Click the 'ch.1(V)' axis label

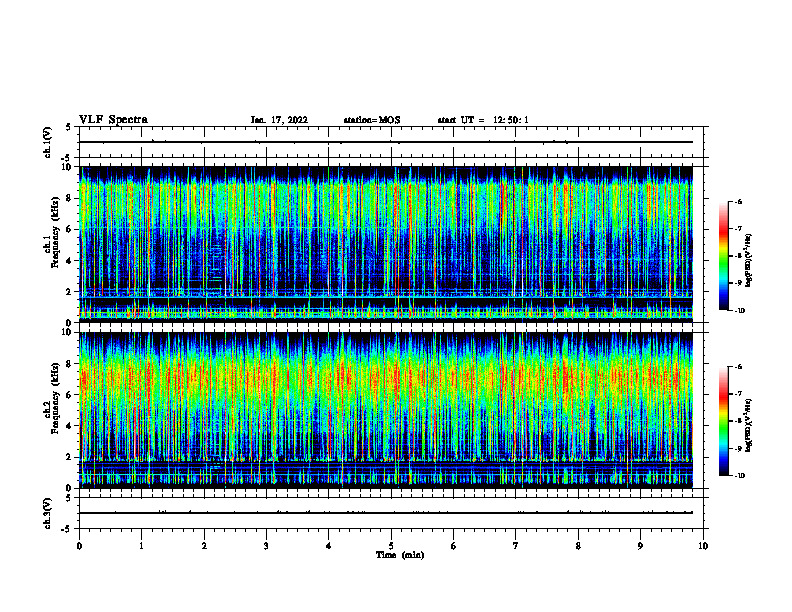click(x=47, y=142)
